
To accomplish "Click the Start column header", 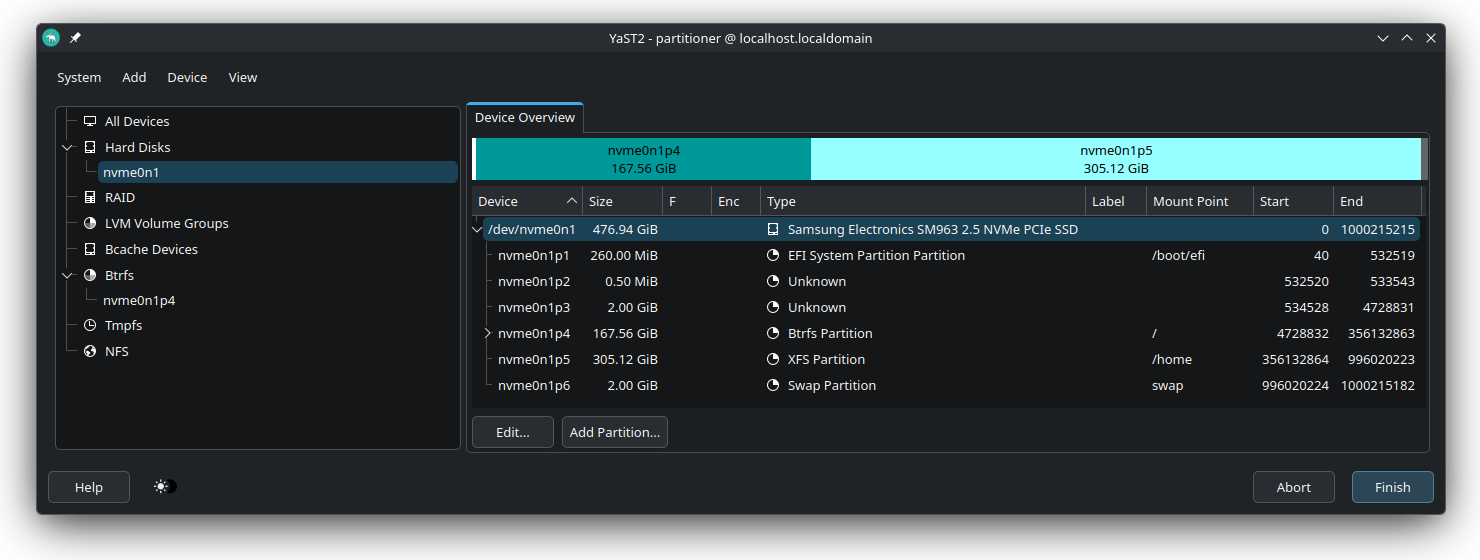I will [x=1294, y=201].
